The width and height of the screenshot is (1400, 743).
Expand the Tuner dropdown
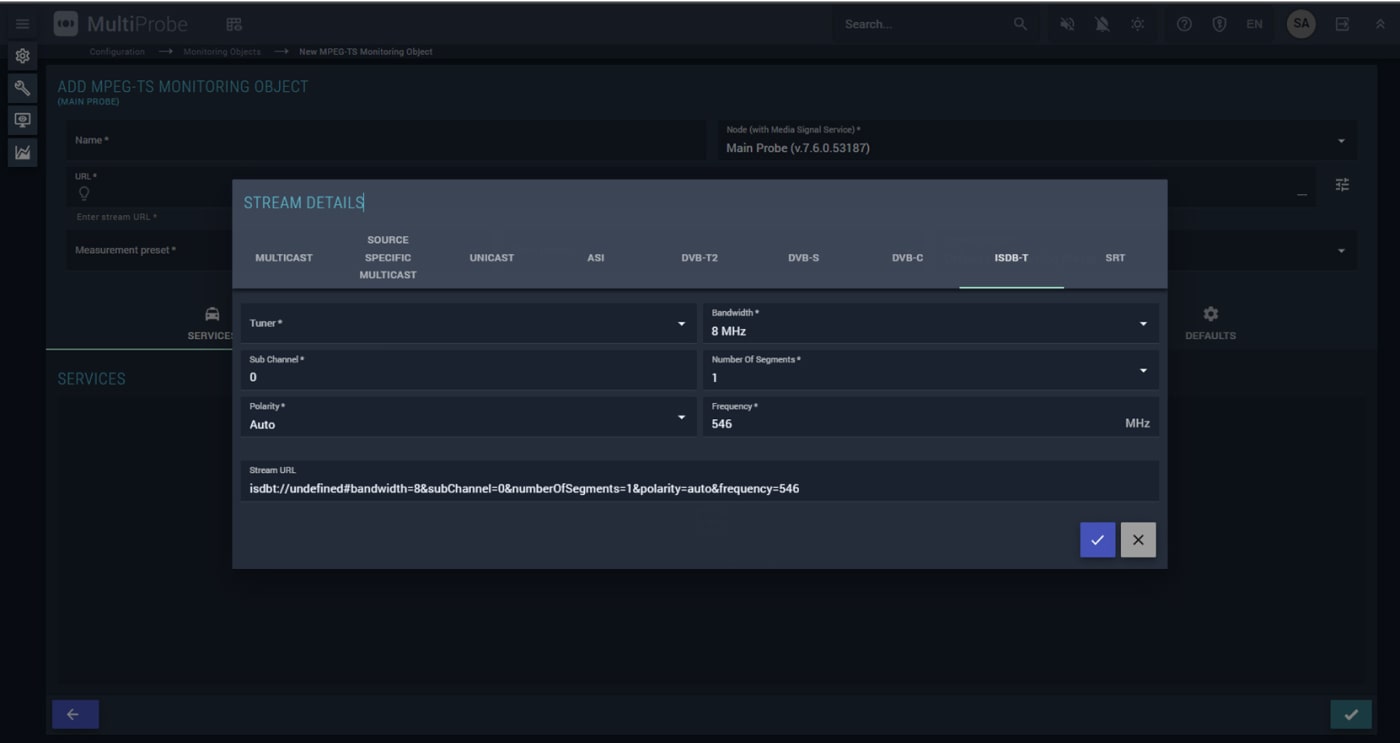click(x=468, y=323)
